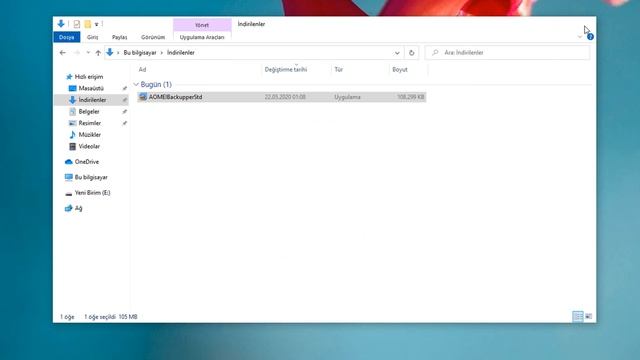The width and height of the screenshot is (640, 360).
Task: Open the Görünüm ribbon tab
Action: tap(153, 37)
